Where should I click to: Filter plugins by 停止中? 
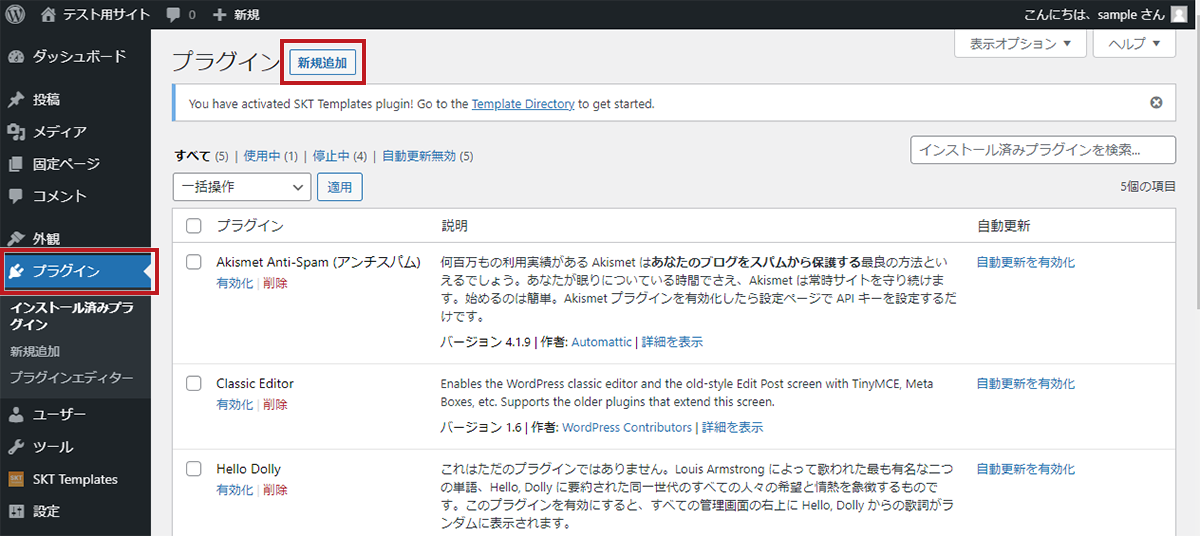coord(330,156)
